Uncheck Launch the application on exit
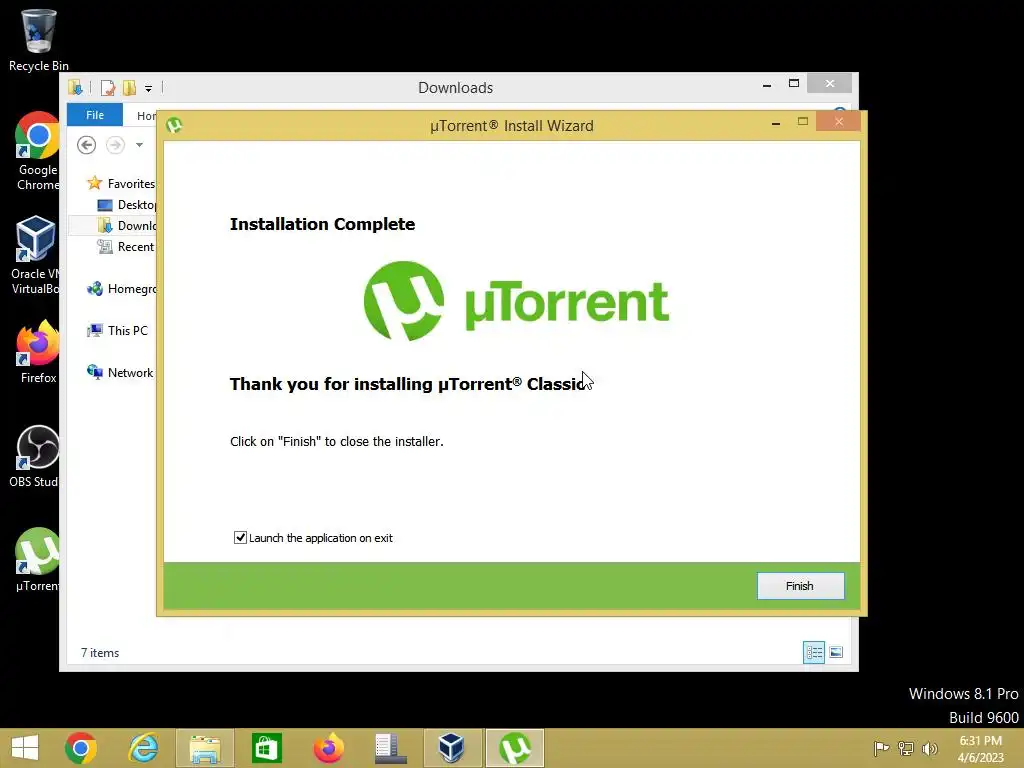The height and width of the screenshot is (768, 1024). [240, 537]
